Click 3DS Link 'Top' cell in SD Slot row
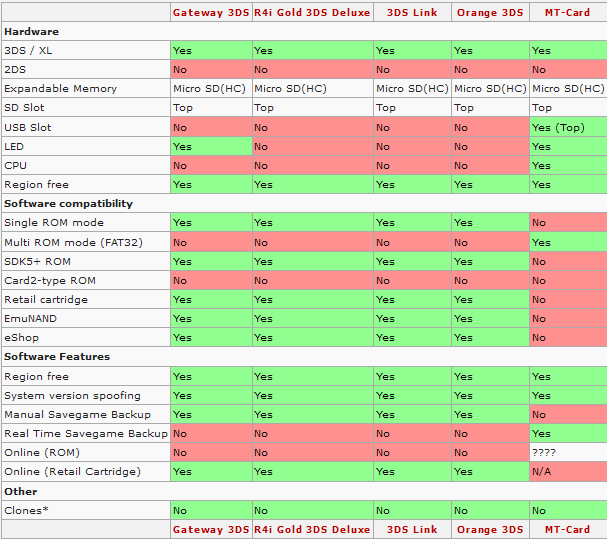 (412, 107)
